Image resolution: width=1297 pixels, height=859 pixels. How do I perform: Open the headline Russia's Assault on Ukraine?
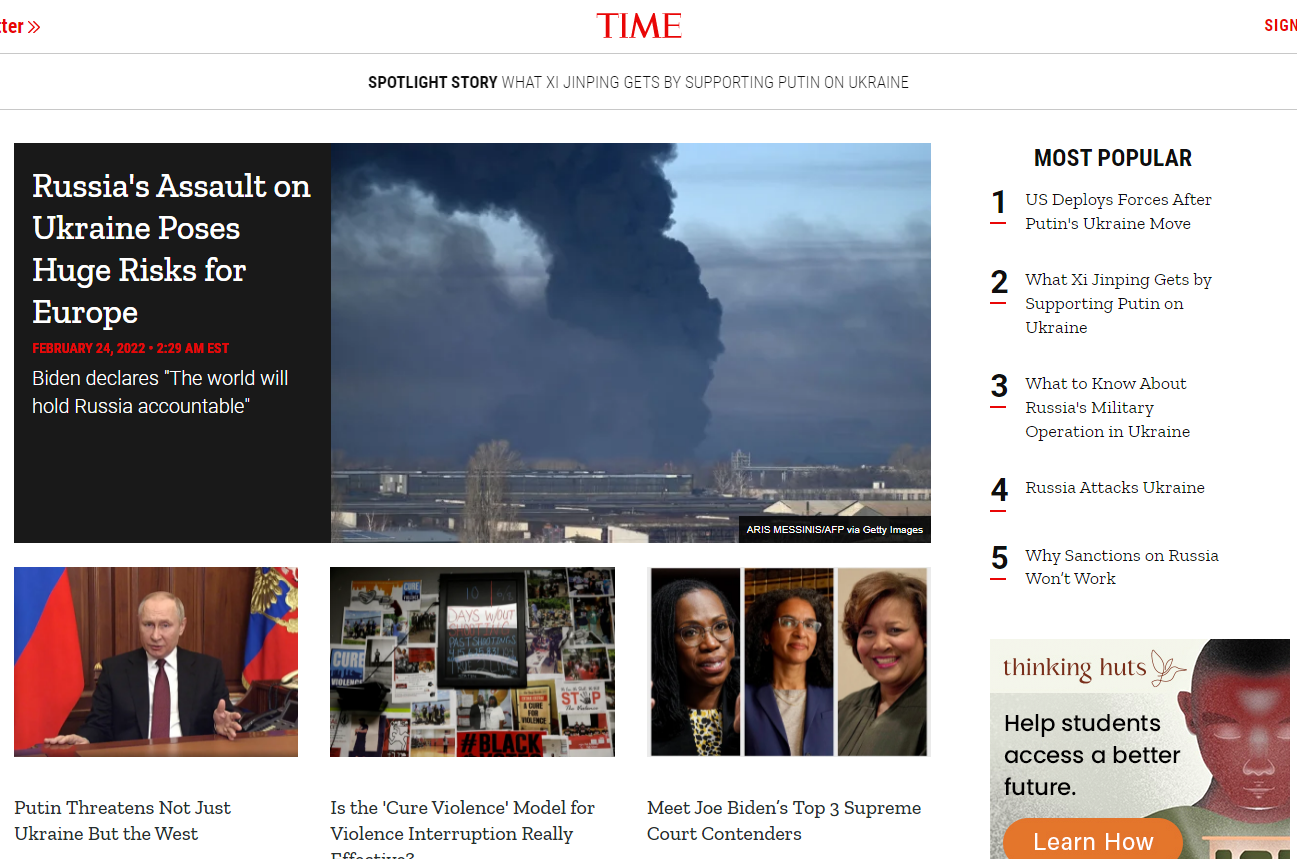pos(171,249)
